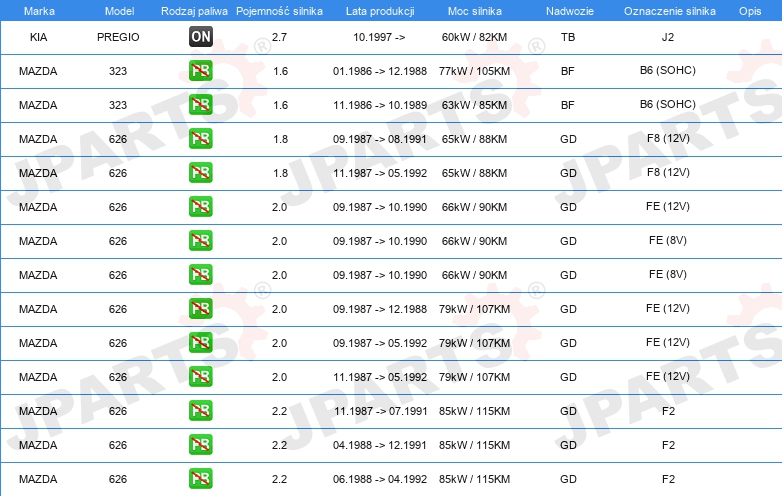Select the 323 model in the 01.1986 -> 12.1988 row
The image size is (782, 496).
click(x=118, y=71)
